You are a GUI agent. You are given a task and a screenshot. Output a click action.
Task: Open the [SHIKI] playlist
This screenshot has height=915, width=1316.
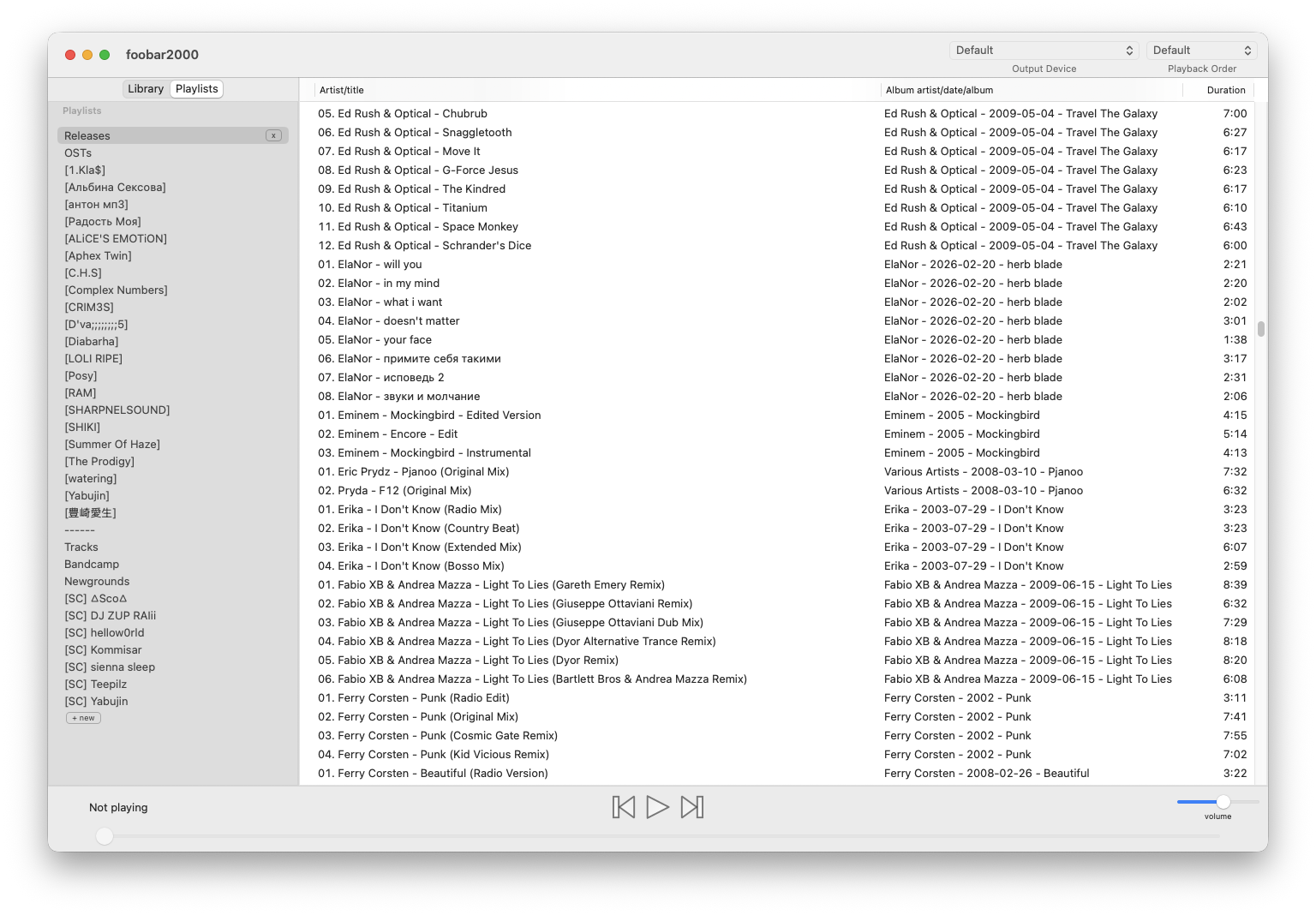pyautogui.click(x=172, y=427)
